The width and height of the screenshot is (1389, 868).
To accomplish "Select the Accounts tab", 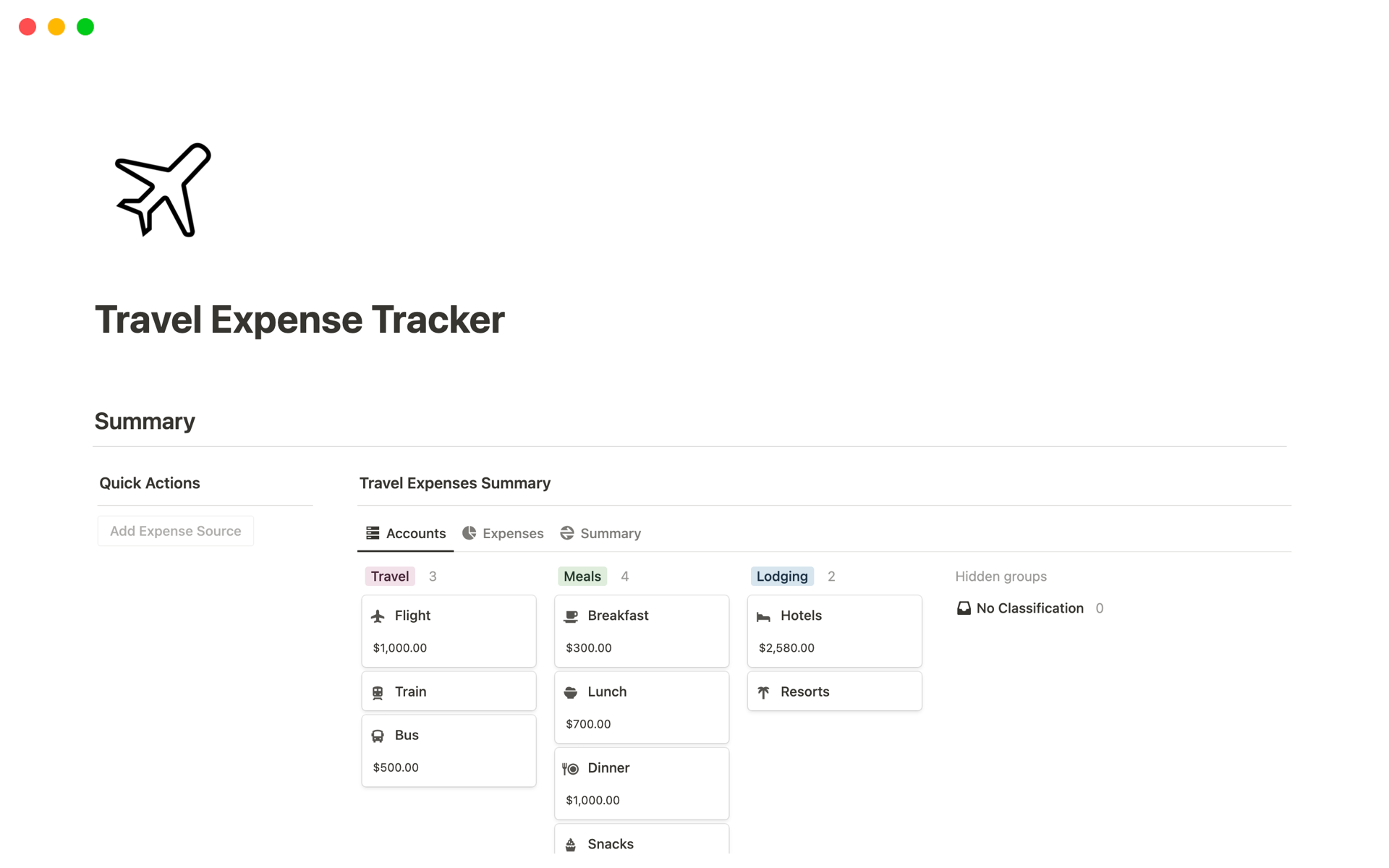I will point(406,533).
